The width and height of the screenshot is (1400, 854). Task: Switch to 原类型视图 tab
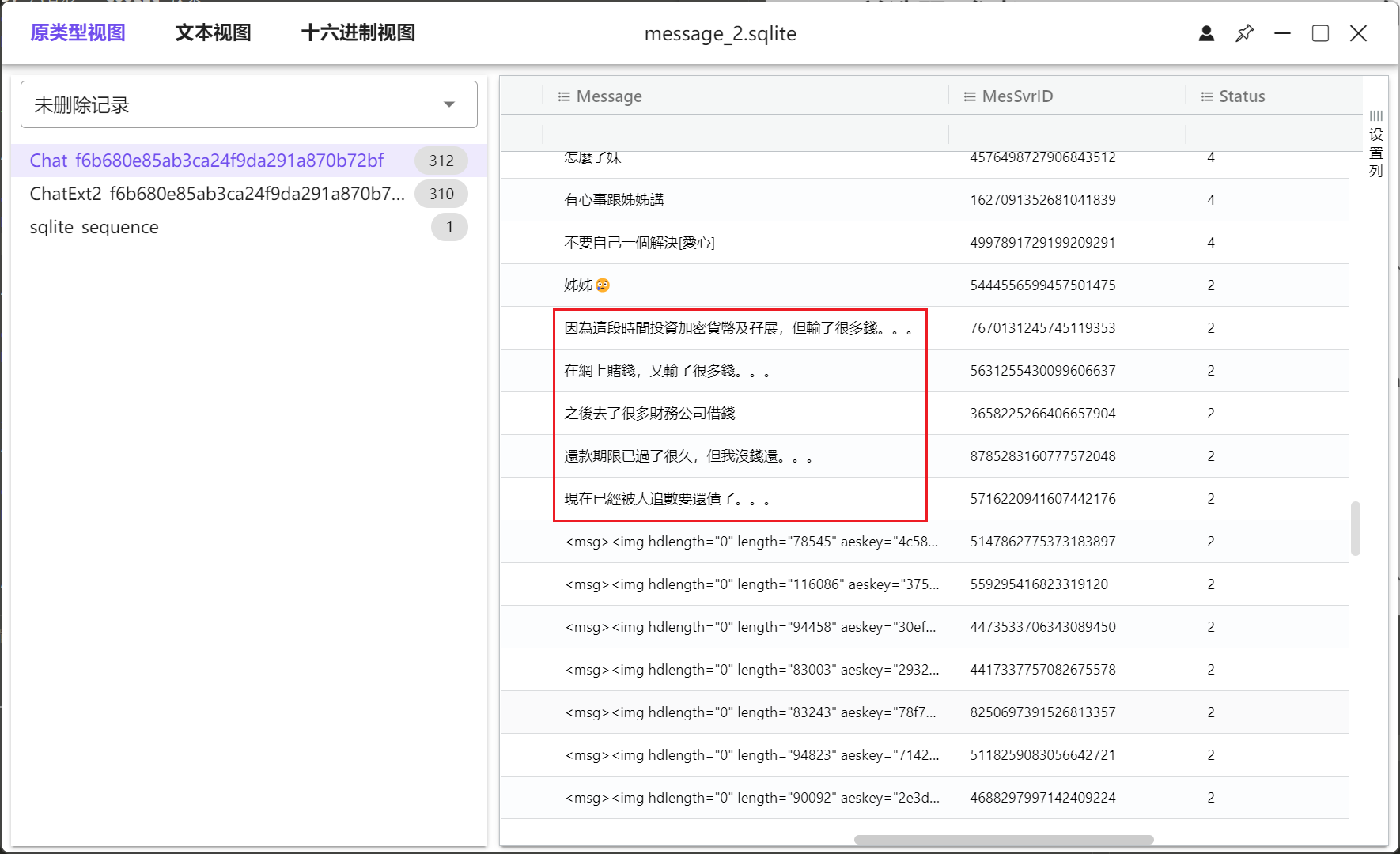[78, 32]
